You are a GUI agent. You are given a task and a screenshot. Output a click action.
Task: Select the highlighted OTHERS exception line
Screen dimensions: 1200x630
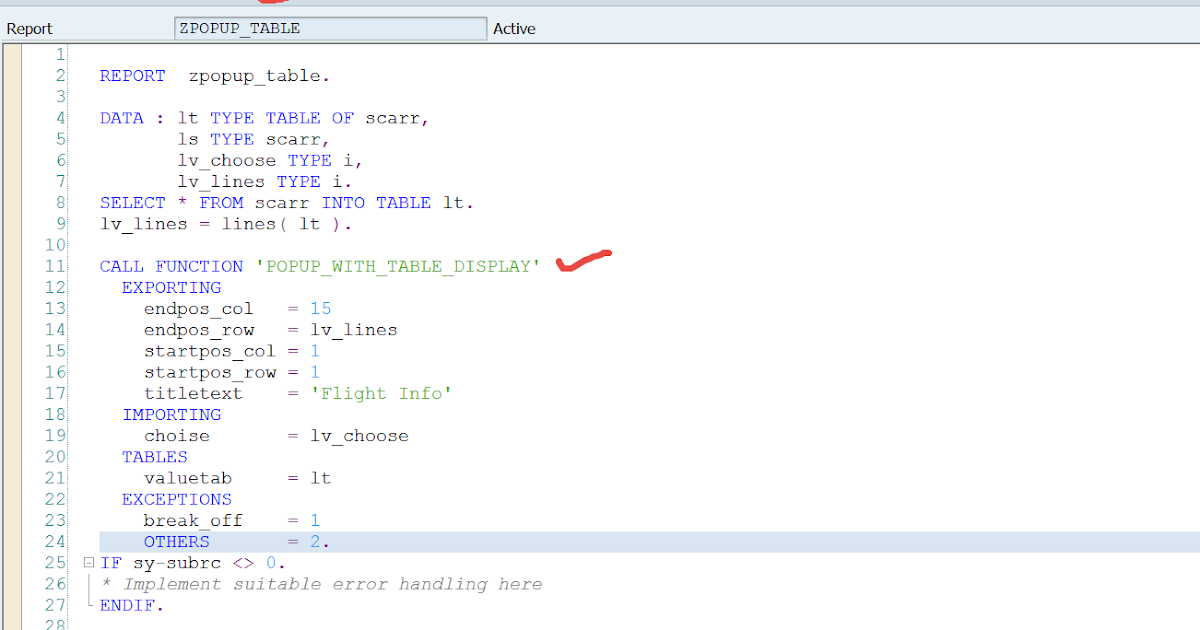pos(177,541)
